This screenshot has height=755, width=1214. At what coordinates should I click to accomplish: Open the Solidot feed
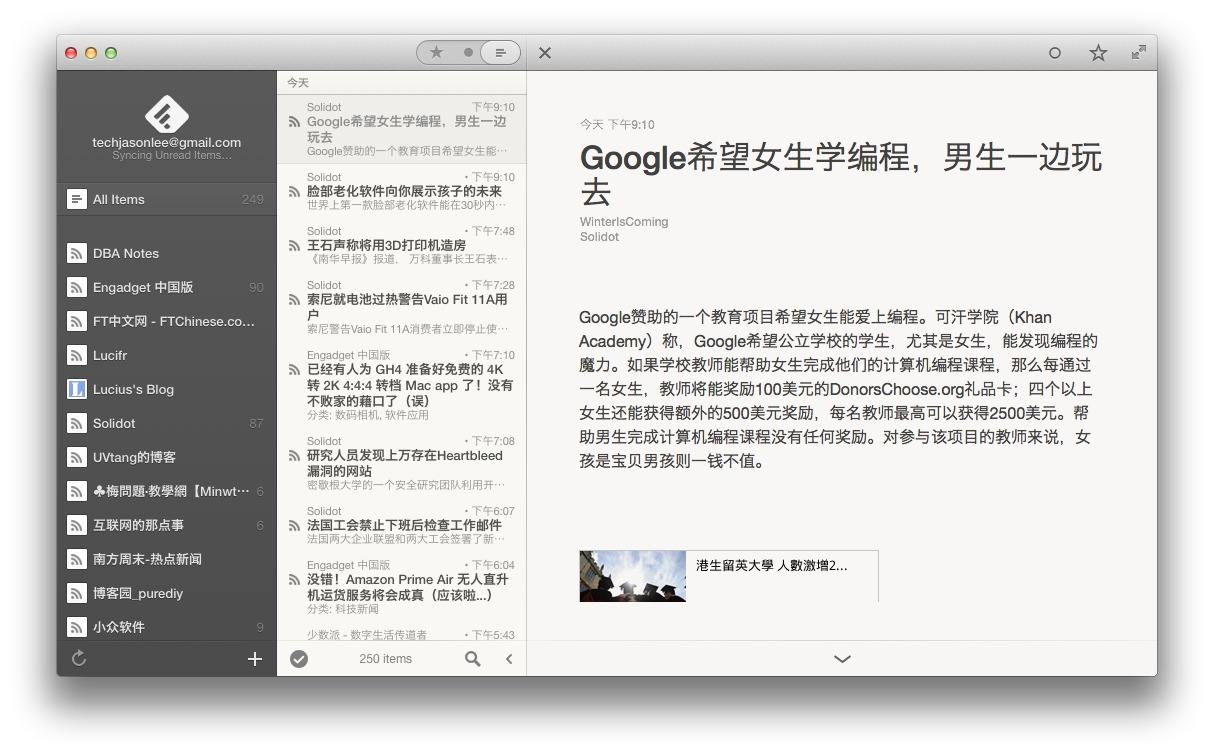click(x=167, y=423)
